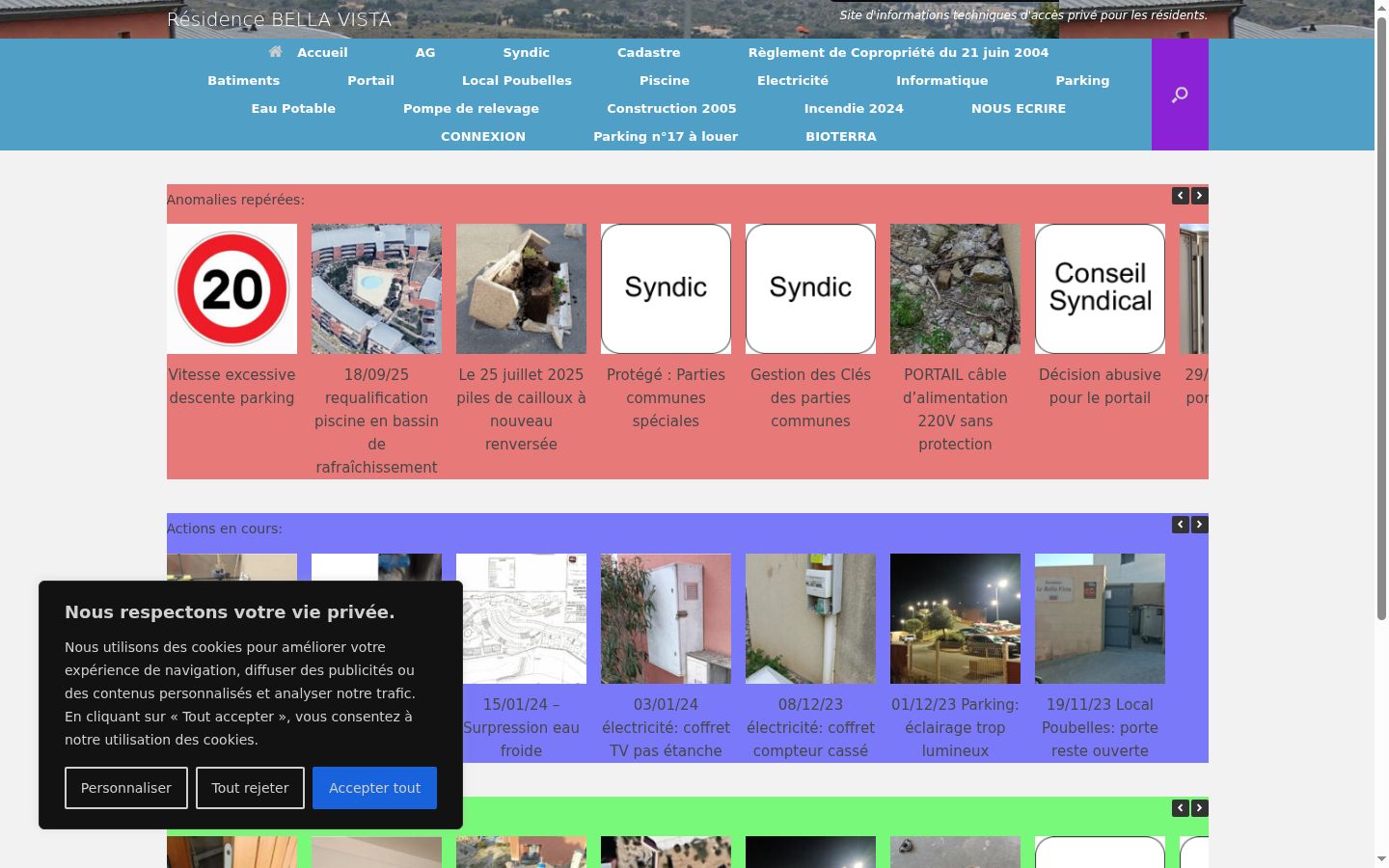Click the Résidence BELLA VISTA site title

click(279, 19)
